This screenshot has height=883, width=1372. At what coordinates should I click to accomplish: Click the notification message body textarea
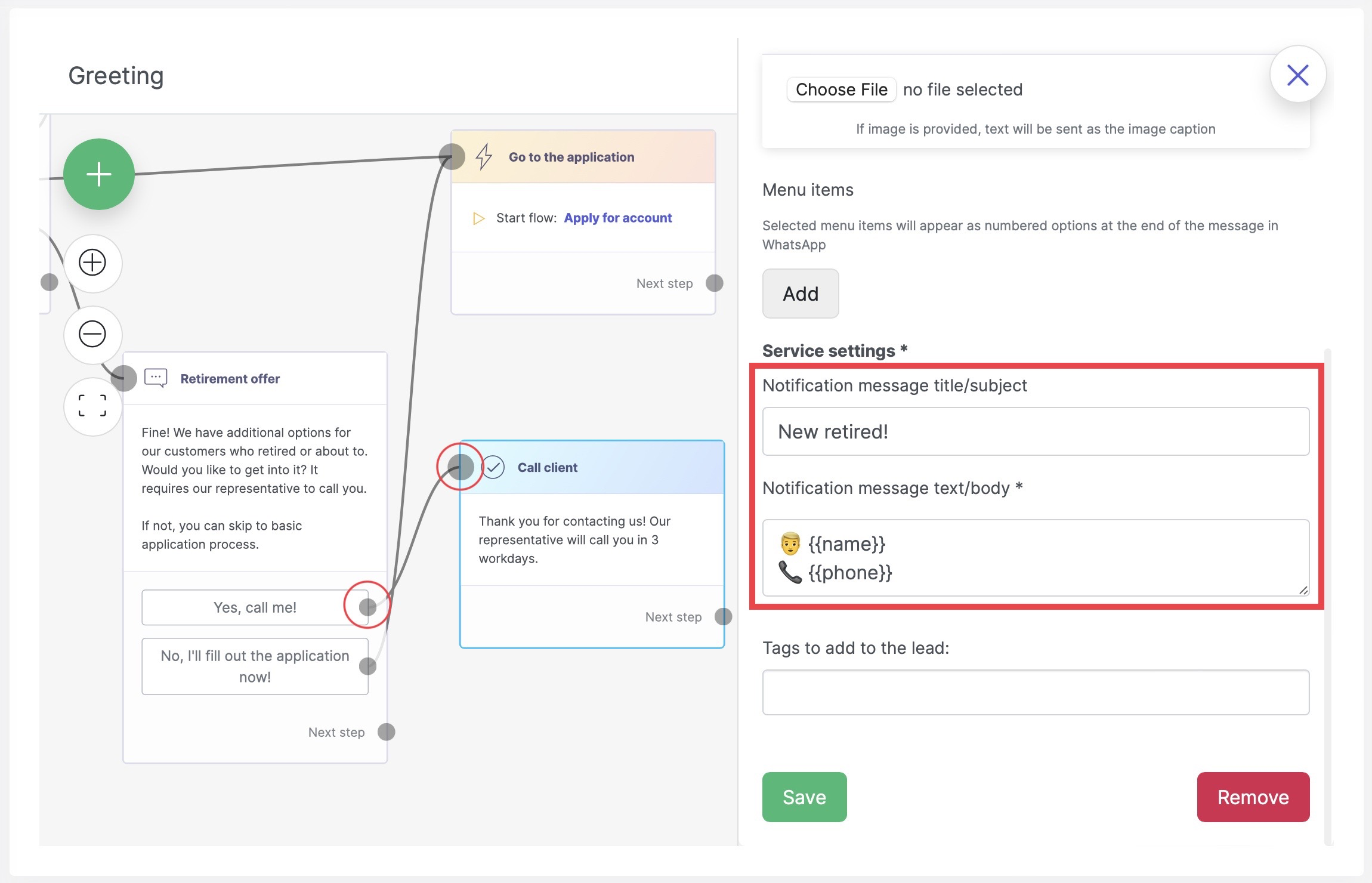[x=1035, y=558]
